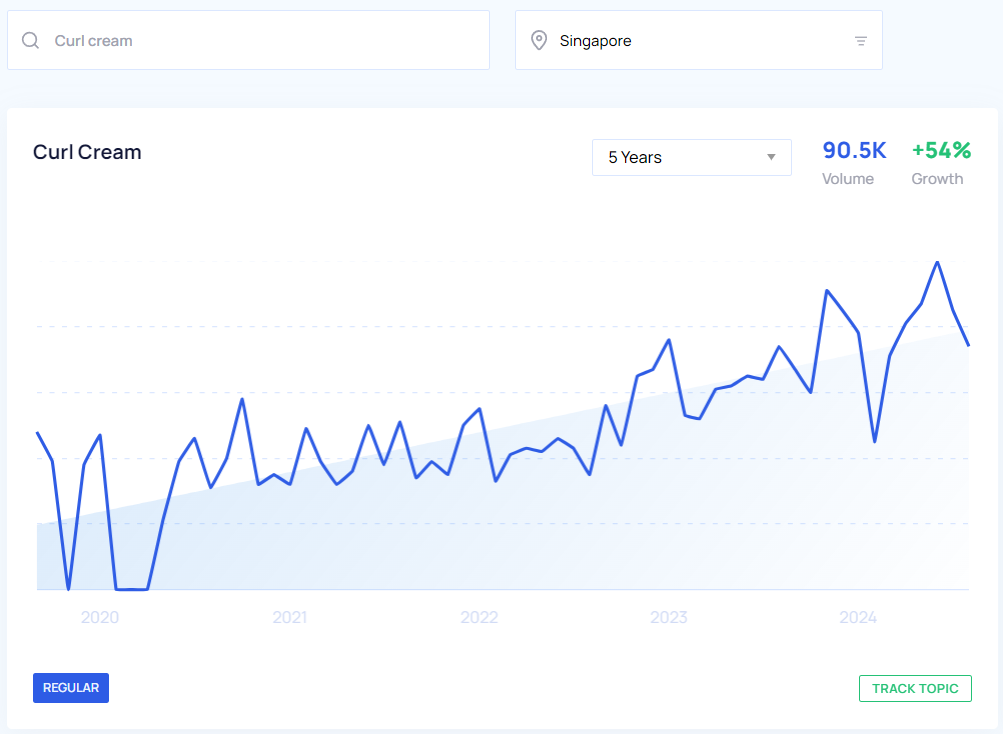Click the REGULAR button

pyautogui.click(x=71, y=688)
